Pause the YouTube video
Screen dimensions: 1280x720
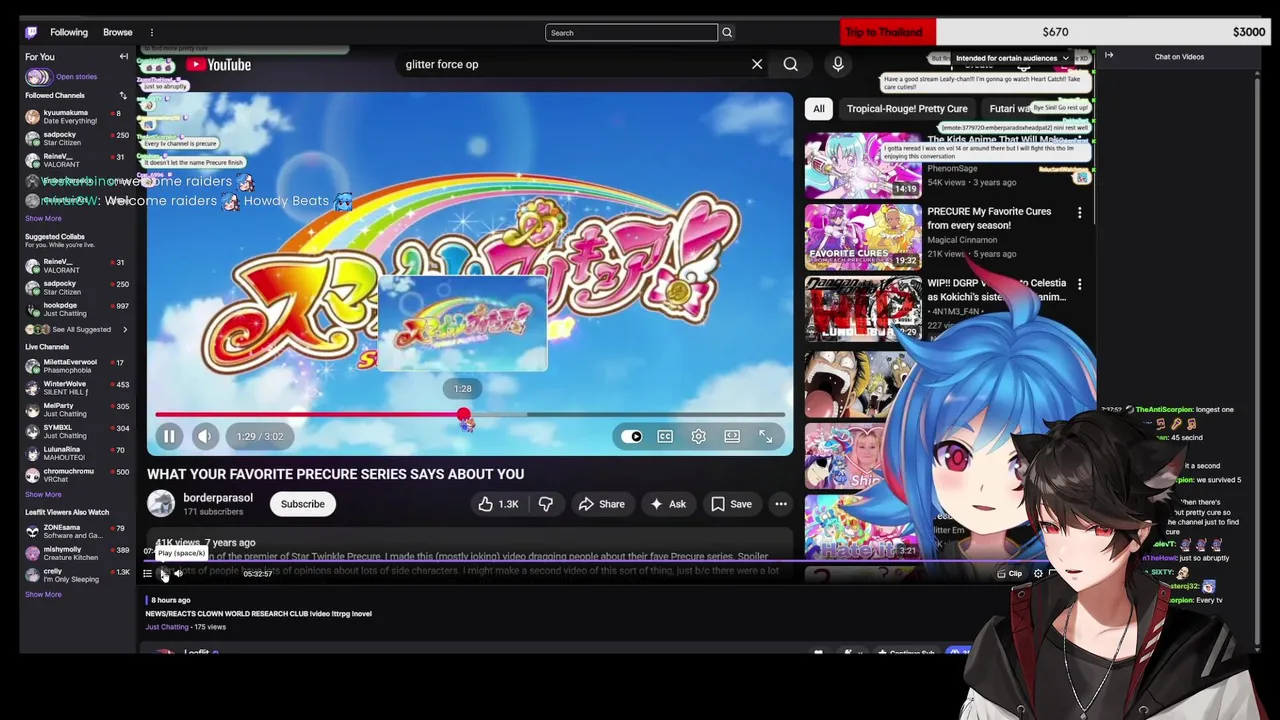coord(169,436)
